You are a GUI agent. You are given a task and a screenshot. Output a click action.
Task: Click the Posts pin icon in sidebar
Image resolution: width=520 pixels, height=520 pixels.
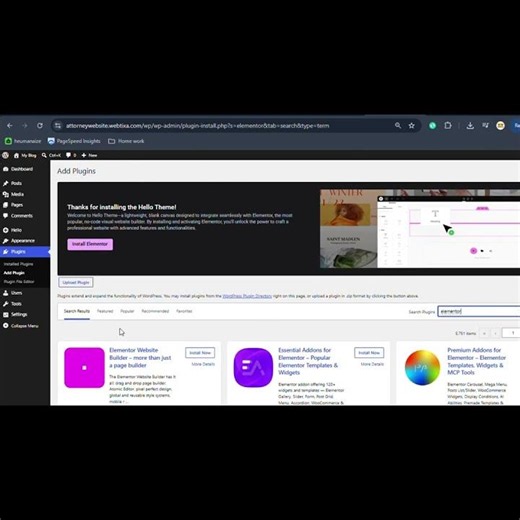[6, 183]
